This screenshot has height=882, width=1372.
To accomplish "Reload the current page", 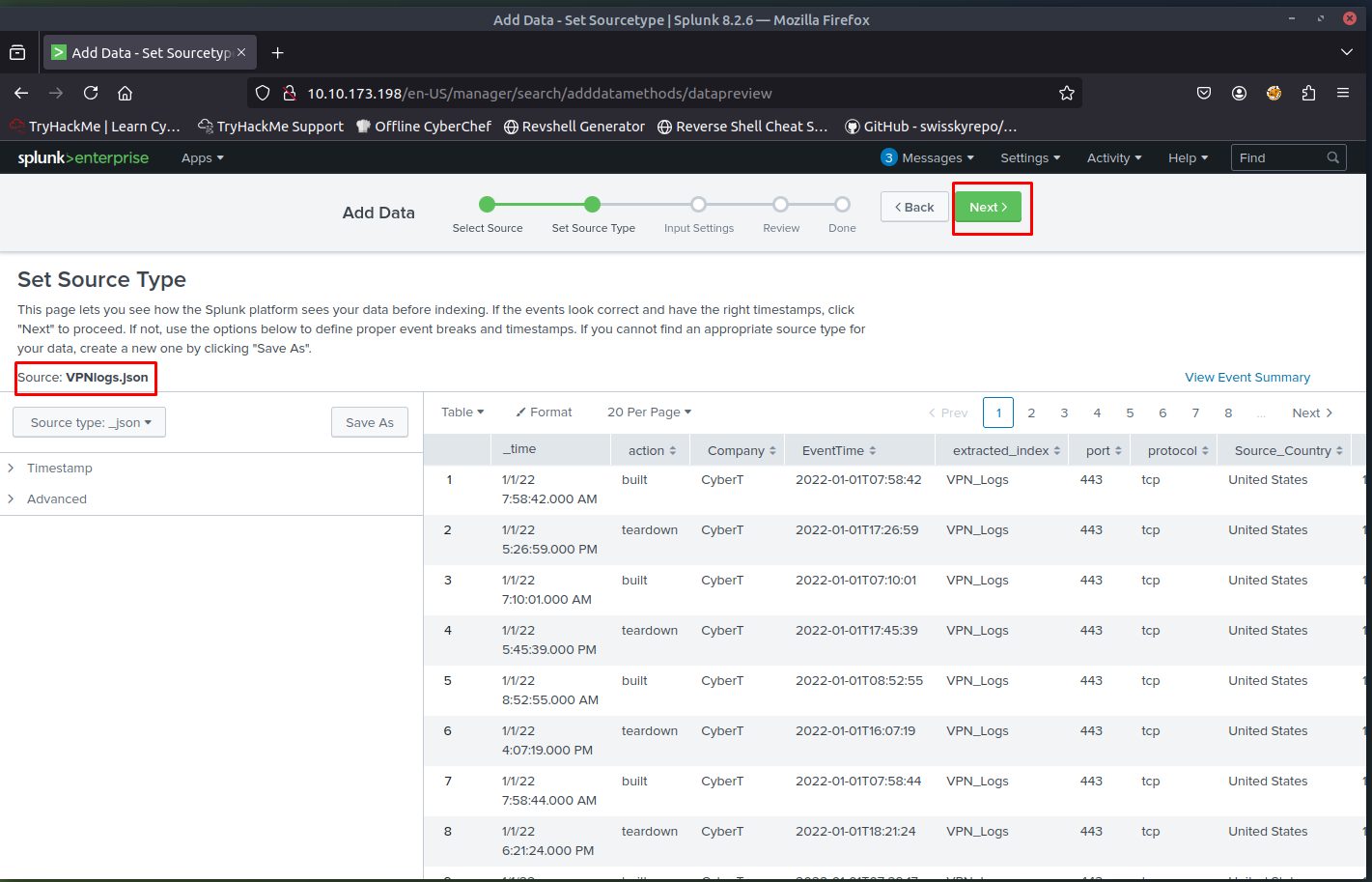I will tap(91, 93).
